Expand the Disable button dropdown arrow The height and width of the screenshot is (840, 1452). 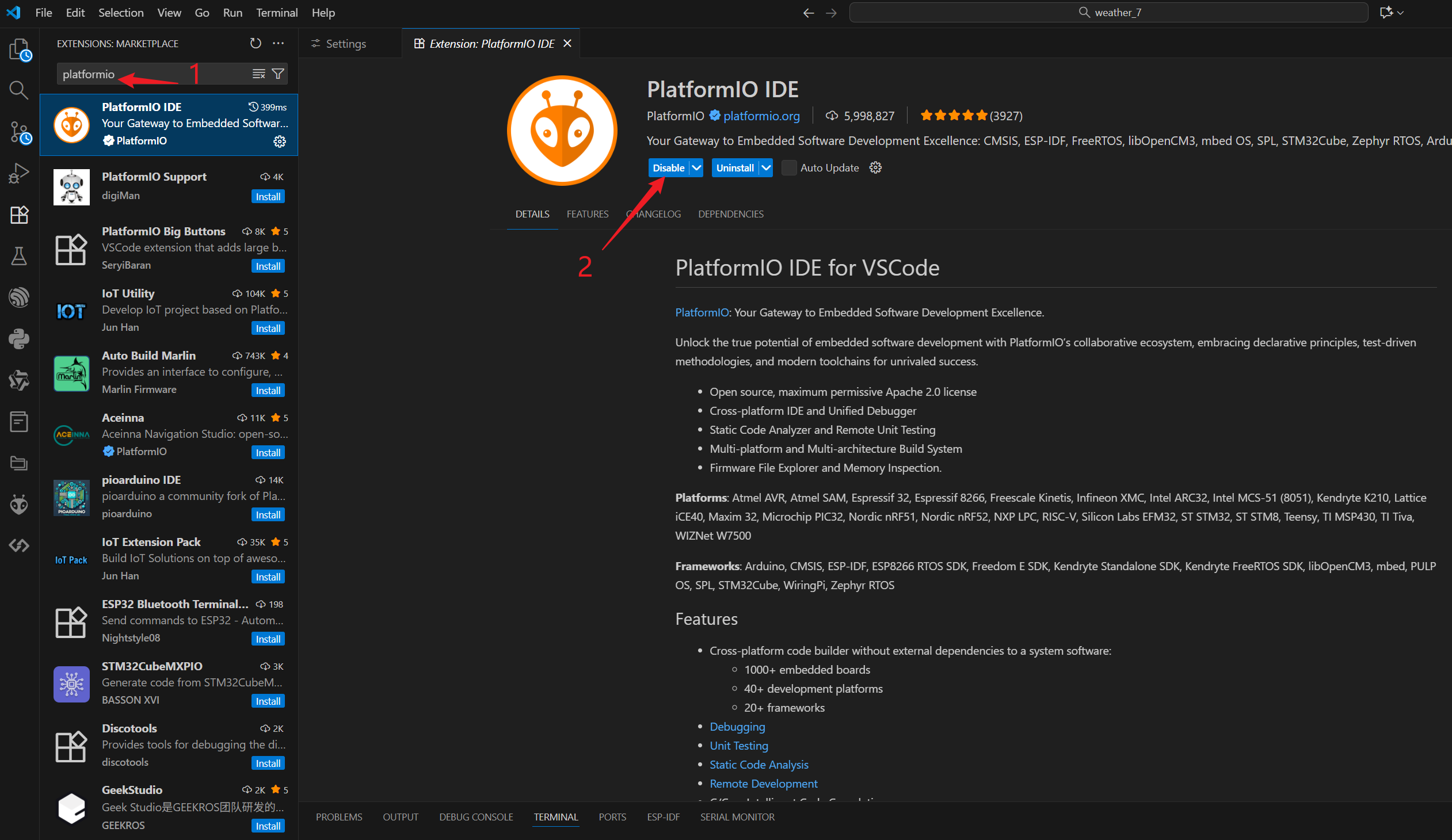click(x=696, y=167)
